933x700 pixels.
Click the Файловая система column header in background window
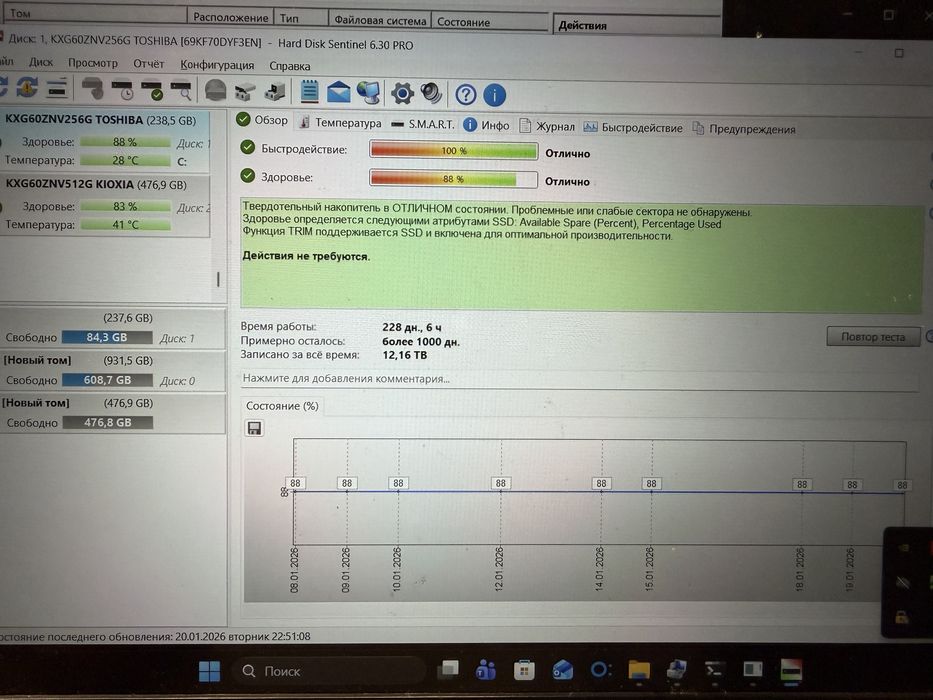coord(380,20)
